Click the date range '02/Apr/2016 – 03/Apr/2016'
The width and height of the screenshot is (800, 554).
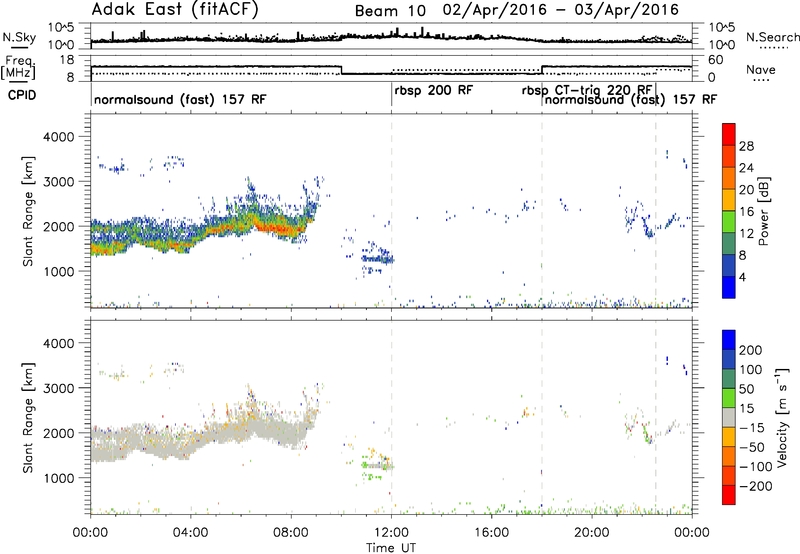point(561,10)
